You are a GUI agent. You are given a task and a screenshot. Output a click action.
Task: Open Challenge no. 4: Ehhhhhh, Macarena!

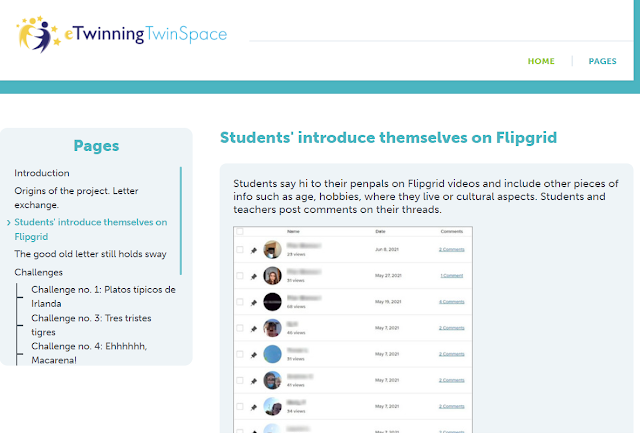click(89, 353)
